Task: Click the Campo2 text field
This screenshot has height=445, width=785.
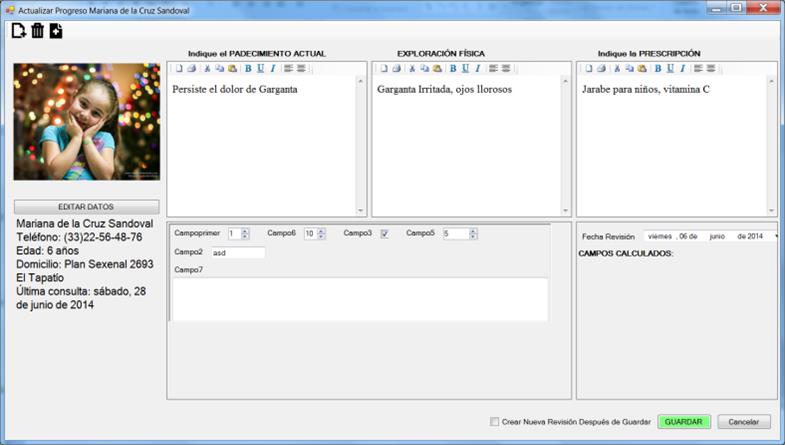Action: (237, 253)
